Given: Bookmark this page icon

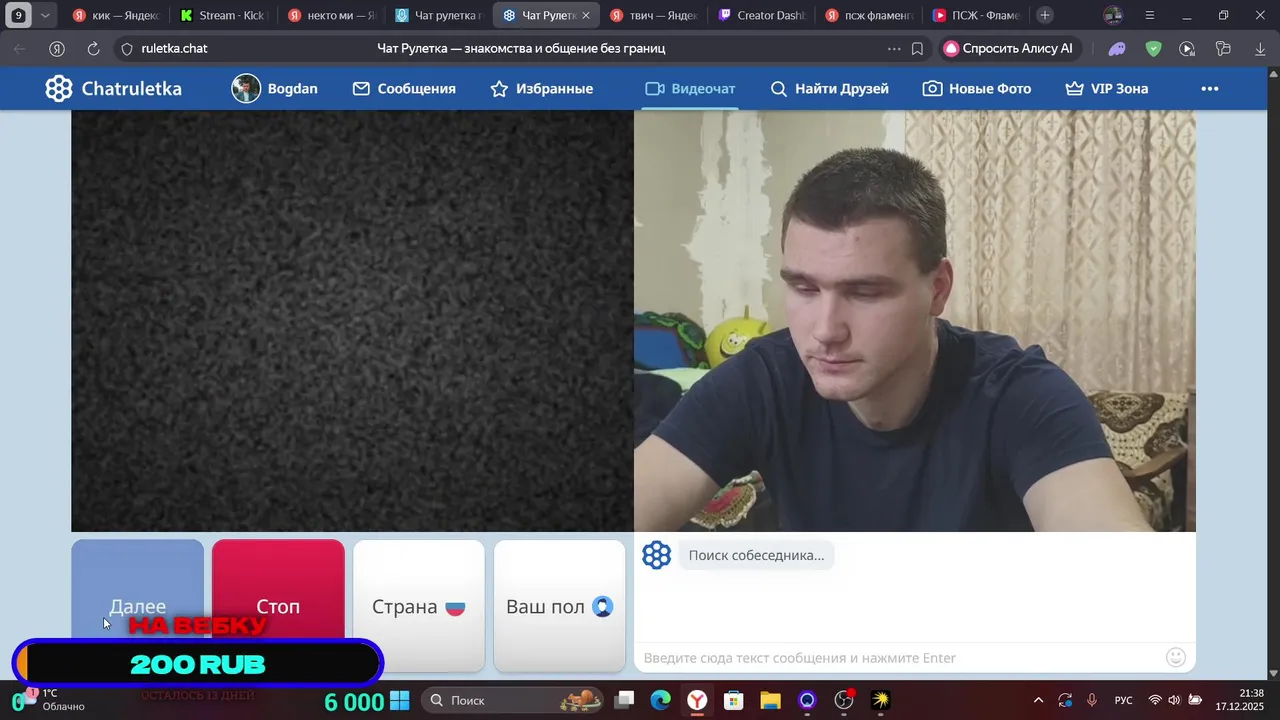Looking at the screenshot, I should click(x=917, y=48).
